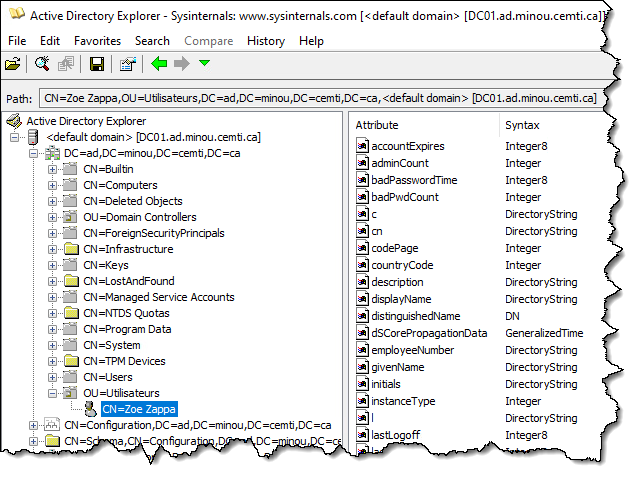Collapse the OU=Utilisateurs node
The height and width of the screenshot is (480, 643).
(x=52, y=394)
